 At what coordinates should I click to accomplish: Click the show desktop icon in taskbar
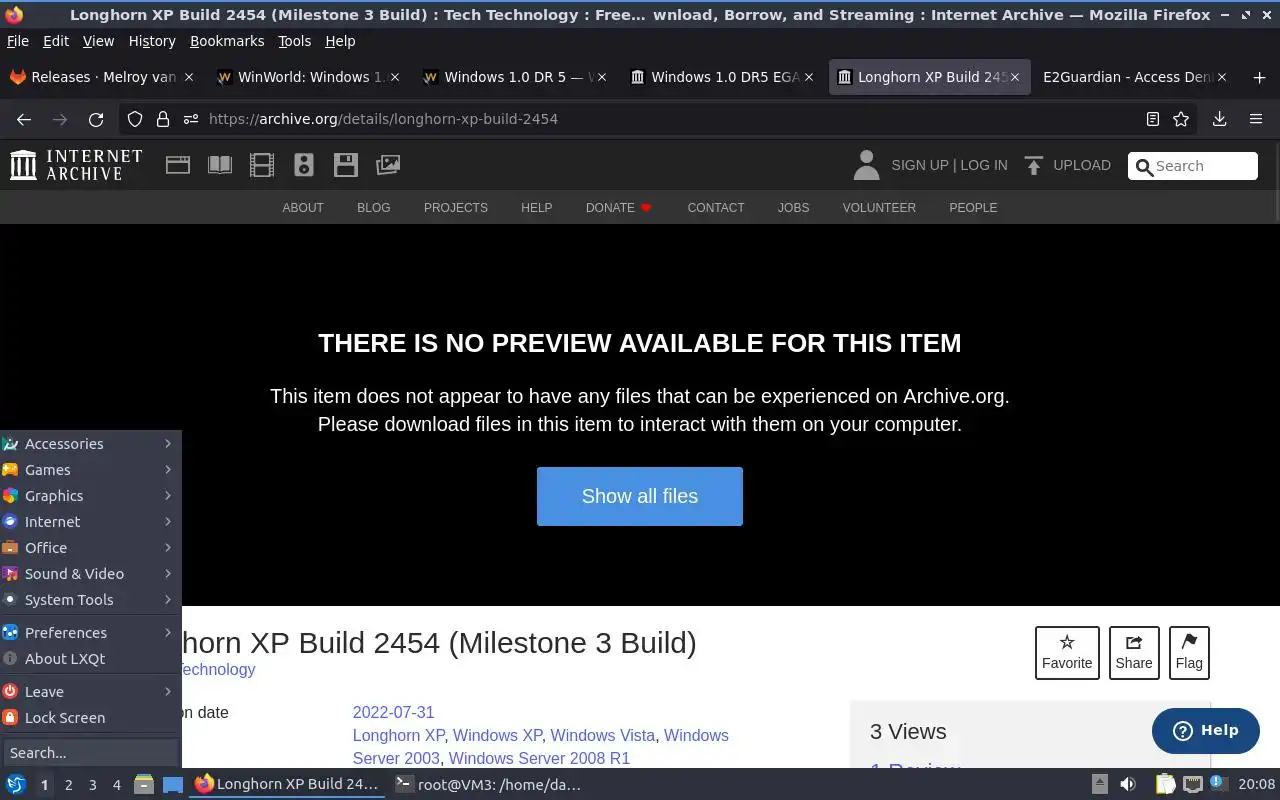[x=173, y=785]
